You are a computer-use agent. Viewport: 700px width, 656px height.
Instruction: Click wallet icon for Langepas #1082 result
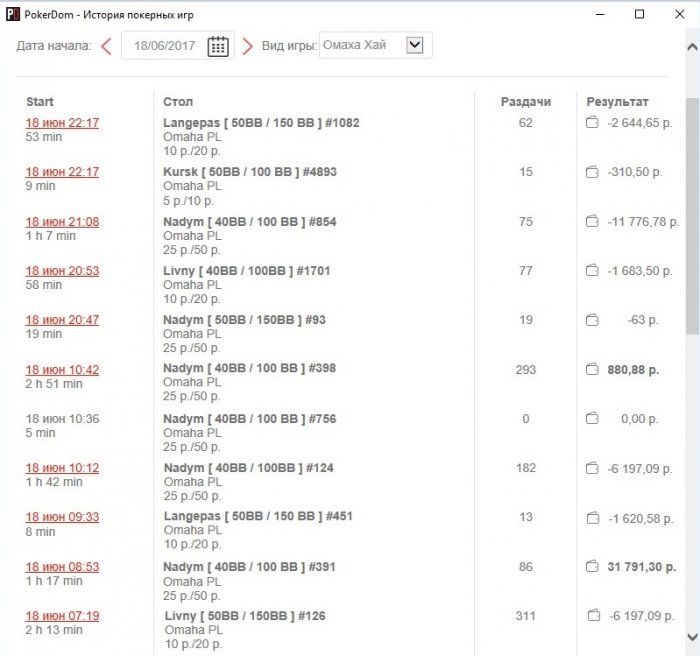click(x=592, y=122)
